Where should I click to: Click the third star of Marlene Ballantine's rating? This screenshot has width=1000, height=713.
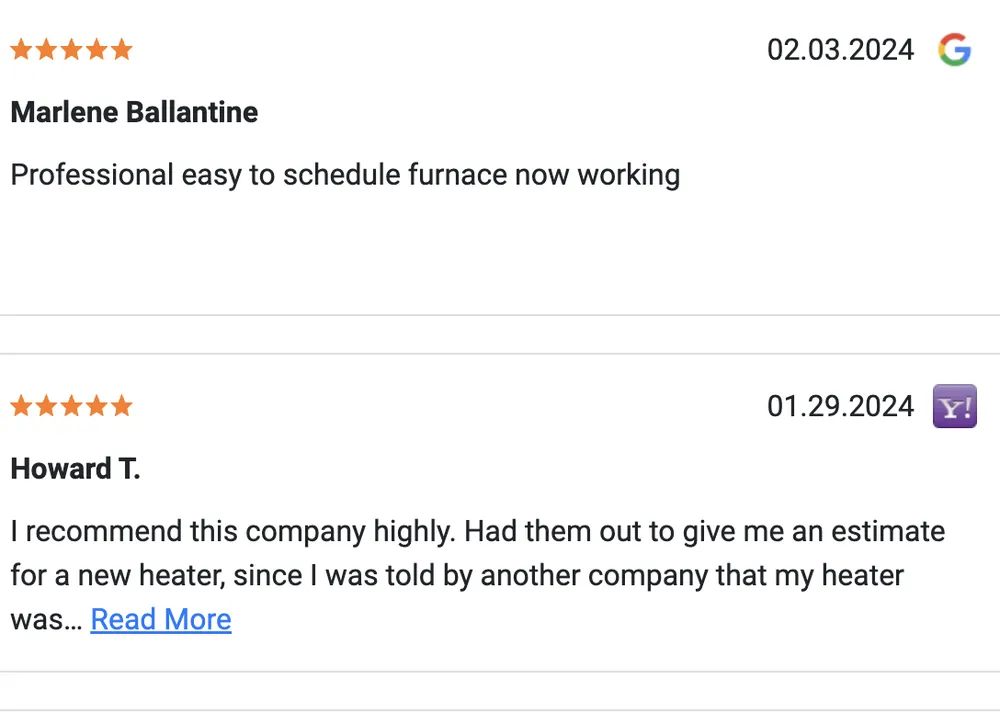pos(71,50)
